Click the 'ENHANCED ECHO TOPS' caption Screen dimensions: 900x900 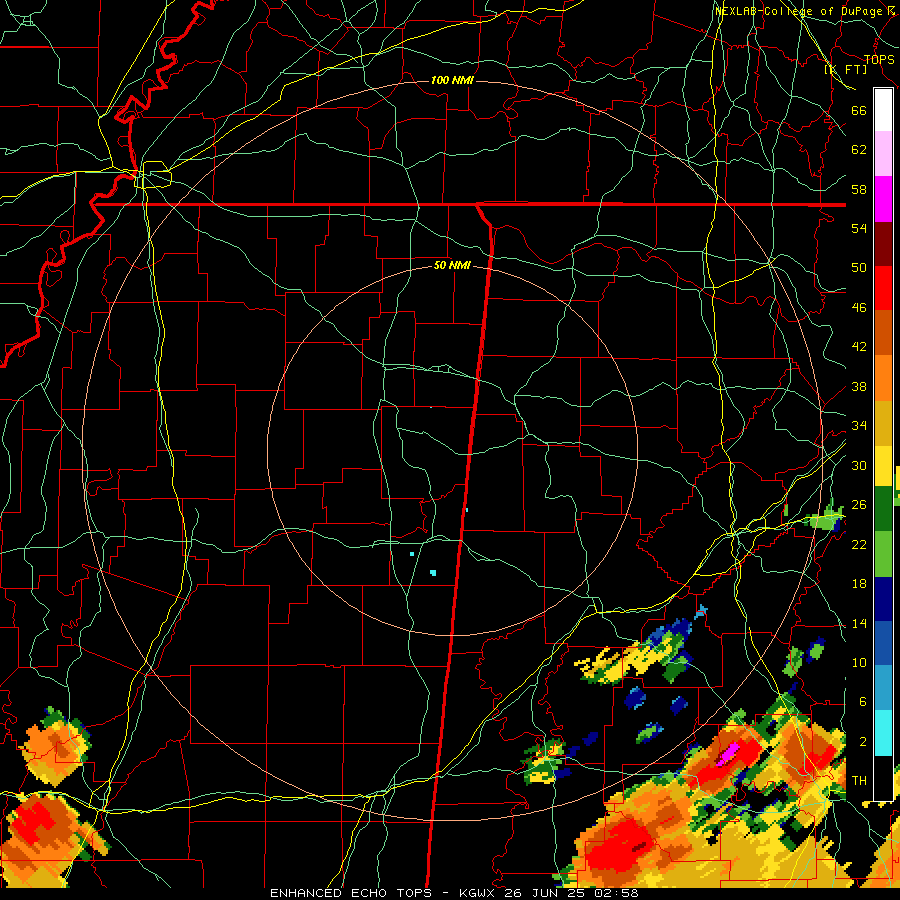(x=351, y=893)
